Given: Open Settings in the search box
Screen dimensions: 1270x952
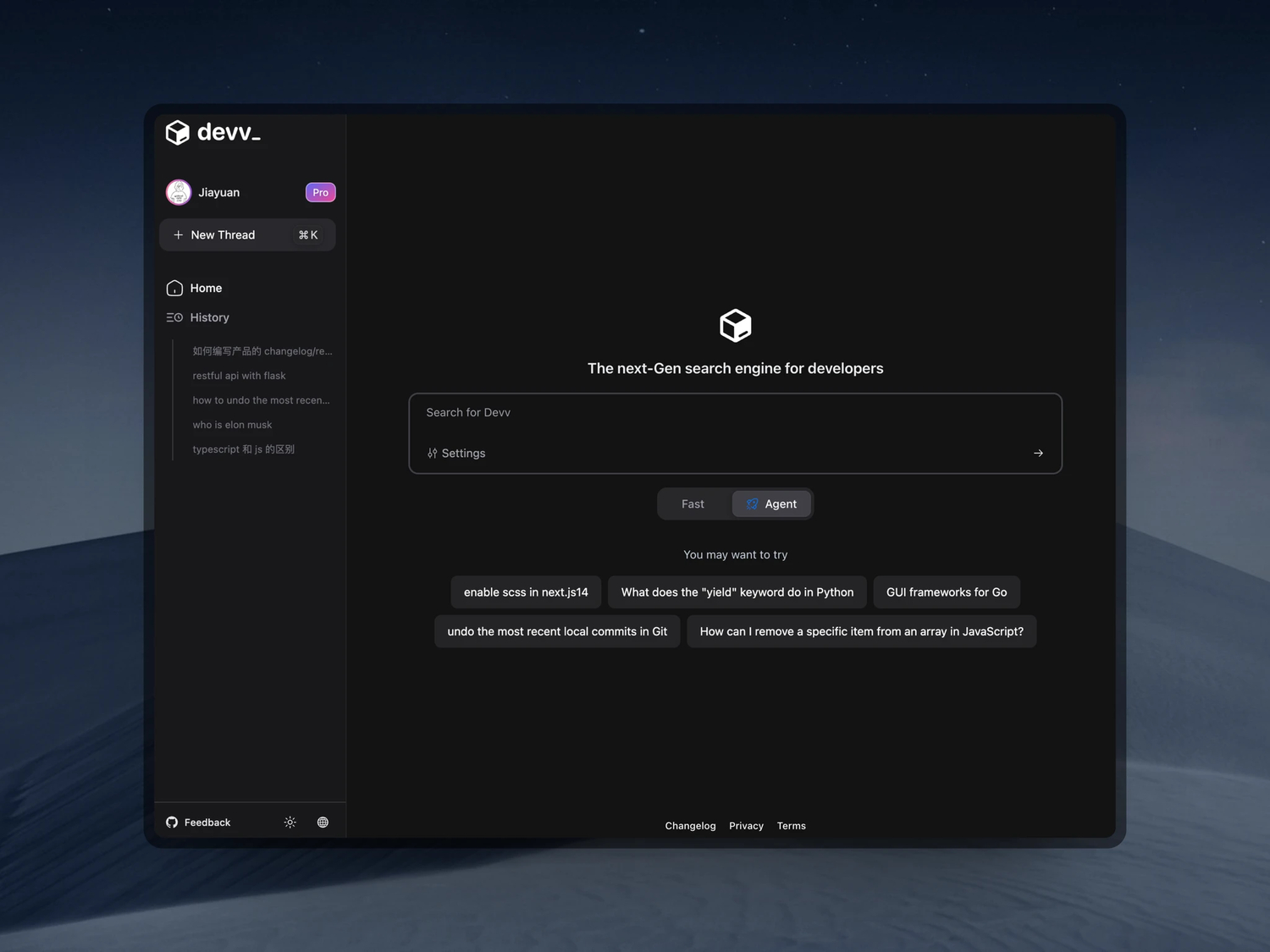Looking at the screenshot, I should (x=456, y=453).
